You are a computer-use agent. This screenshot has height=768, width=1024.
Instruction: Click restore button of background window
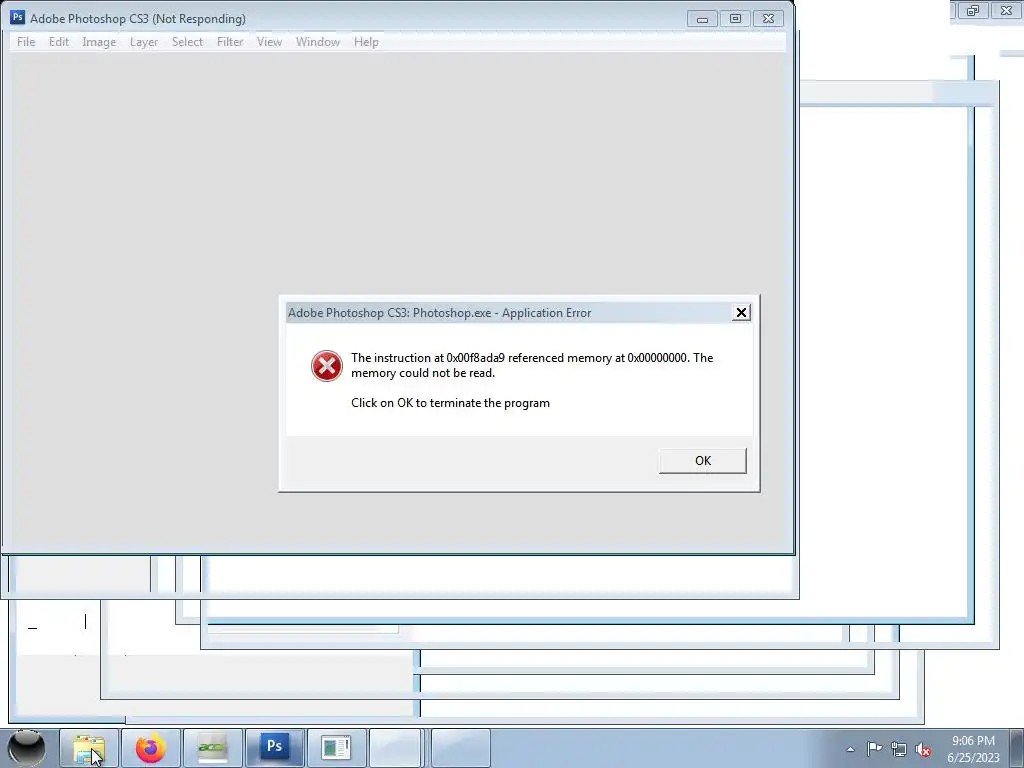point(973,10)
